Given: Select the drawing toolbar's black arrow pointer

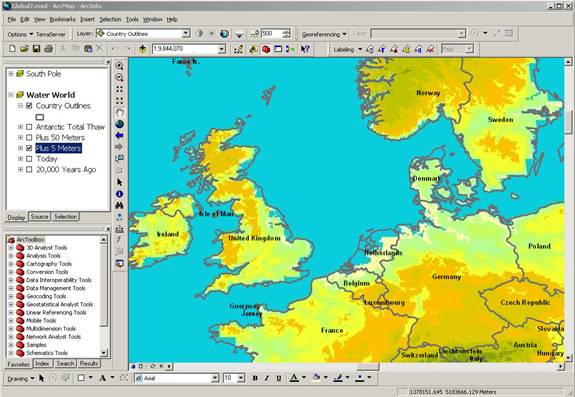Looking at the screenshot, I should [41, 378].
